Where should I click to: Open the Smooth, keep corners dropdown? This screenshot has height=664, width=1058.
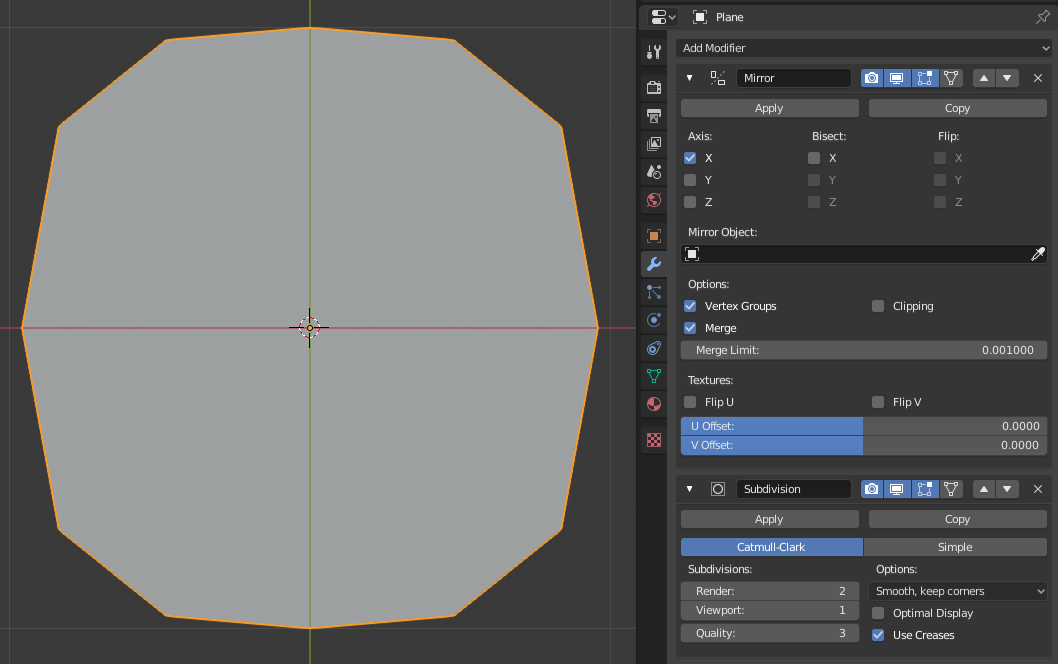957,591
